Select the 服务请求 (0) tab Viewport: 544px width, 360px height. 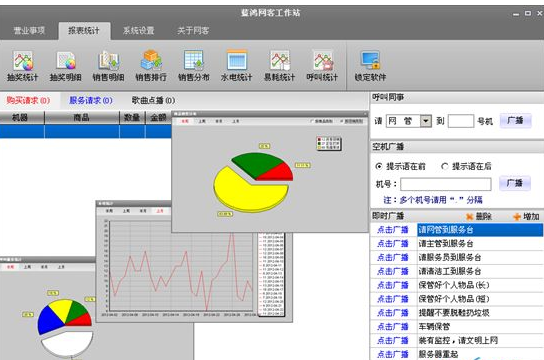pyautogui.click(x=91, y=101)
